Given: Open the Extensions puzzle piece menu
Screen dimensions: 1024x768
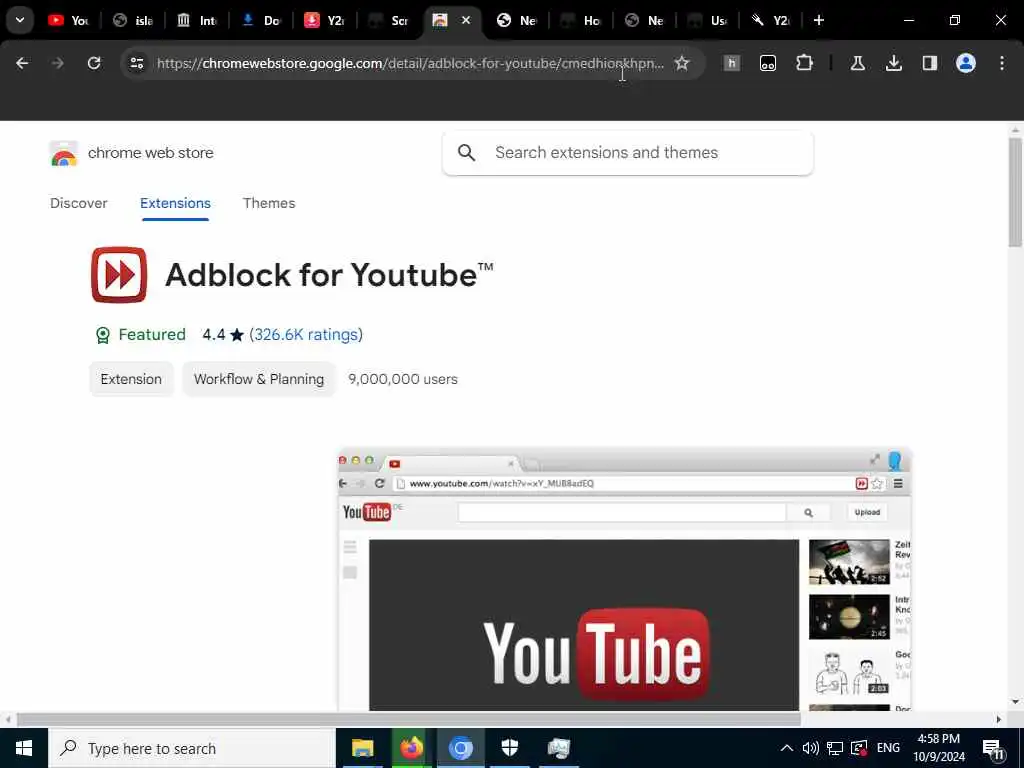Looking at the screenshot, I should point(805,63).
